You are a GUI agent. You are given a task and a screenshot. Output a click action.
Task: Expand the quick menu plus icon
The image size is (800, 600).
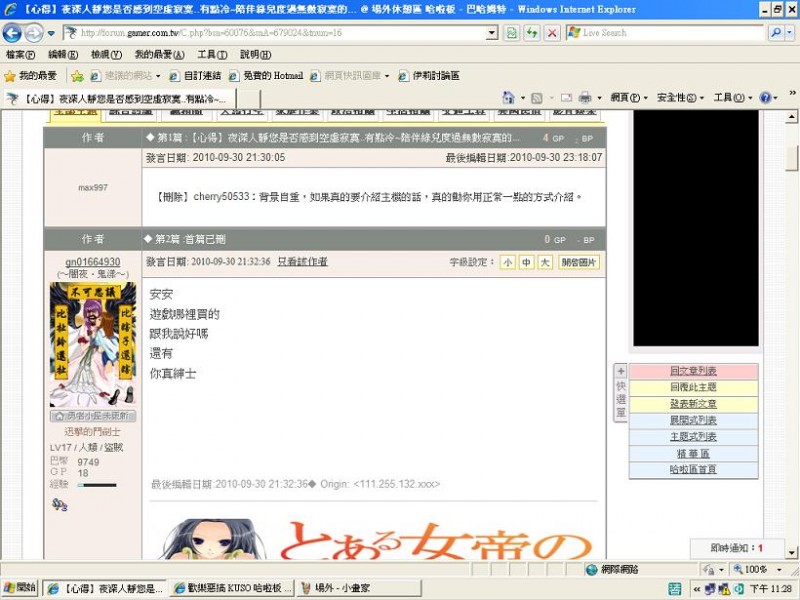620,371
